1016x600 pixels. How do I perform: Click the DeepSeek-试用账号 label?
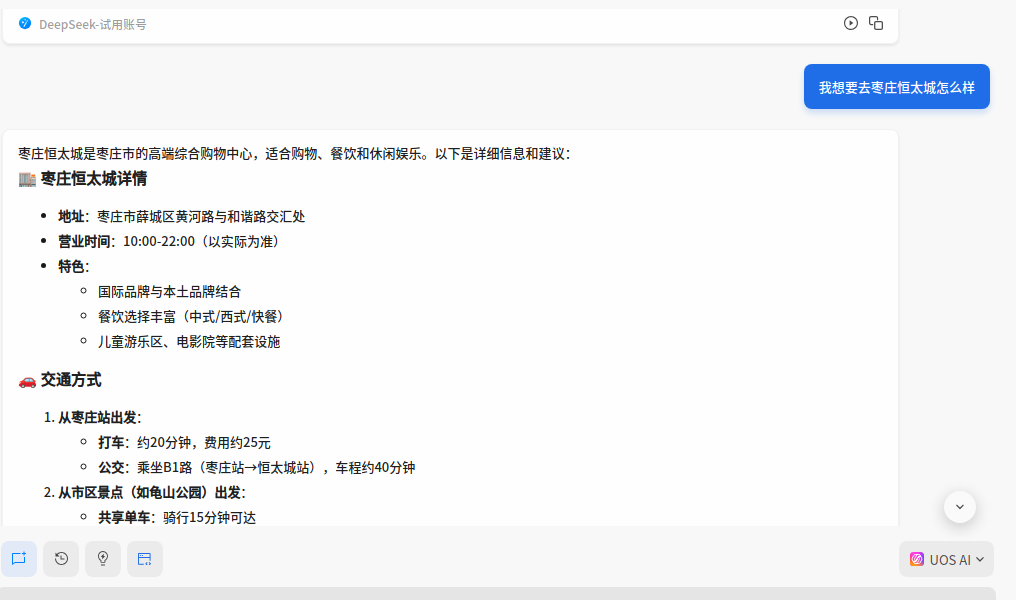[x=93, y=25]
